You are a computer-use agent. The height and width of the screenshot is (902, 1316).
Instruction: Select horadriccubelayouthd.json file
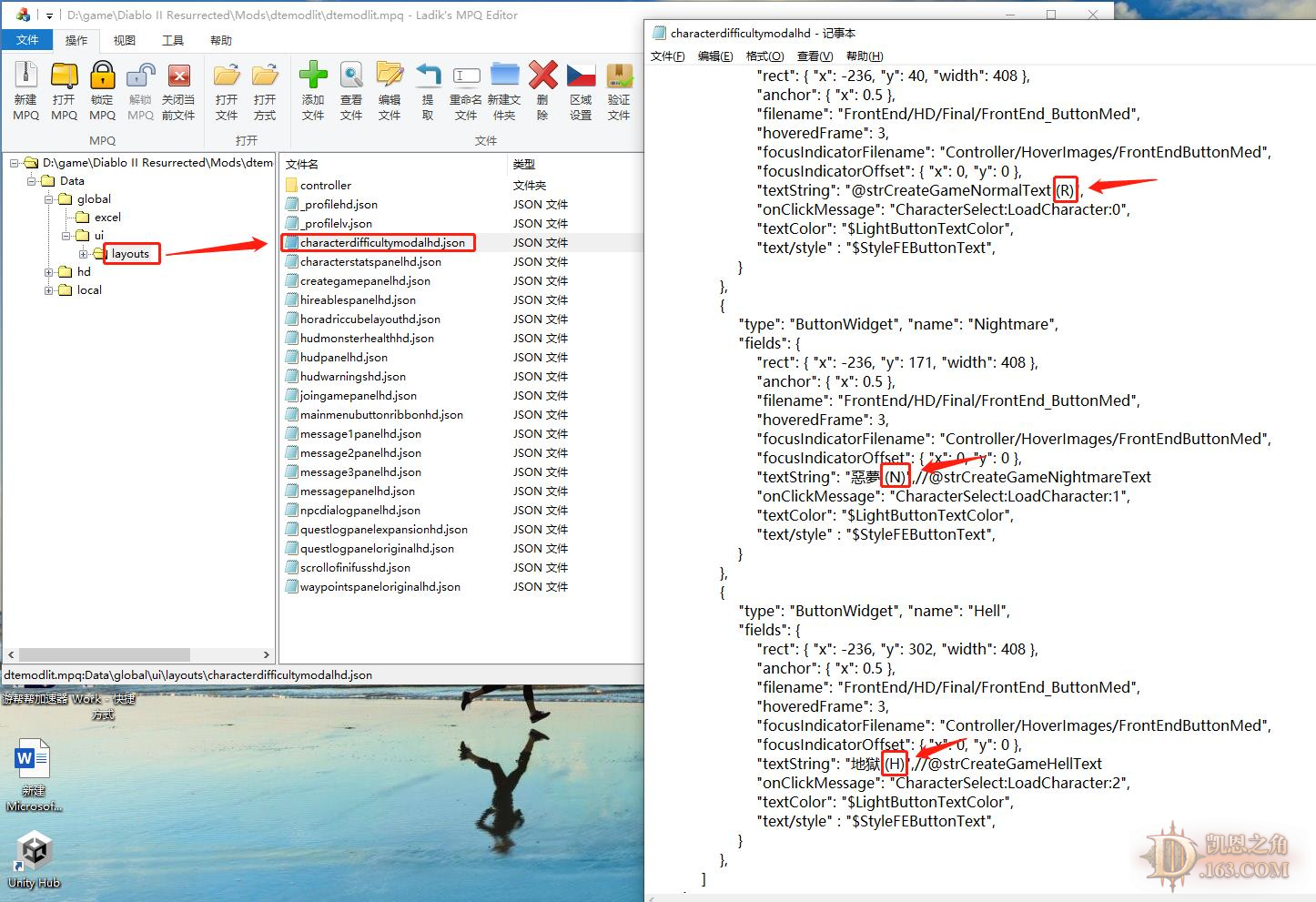coord(369,319)
